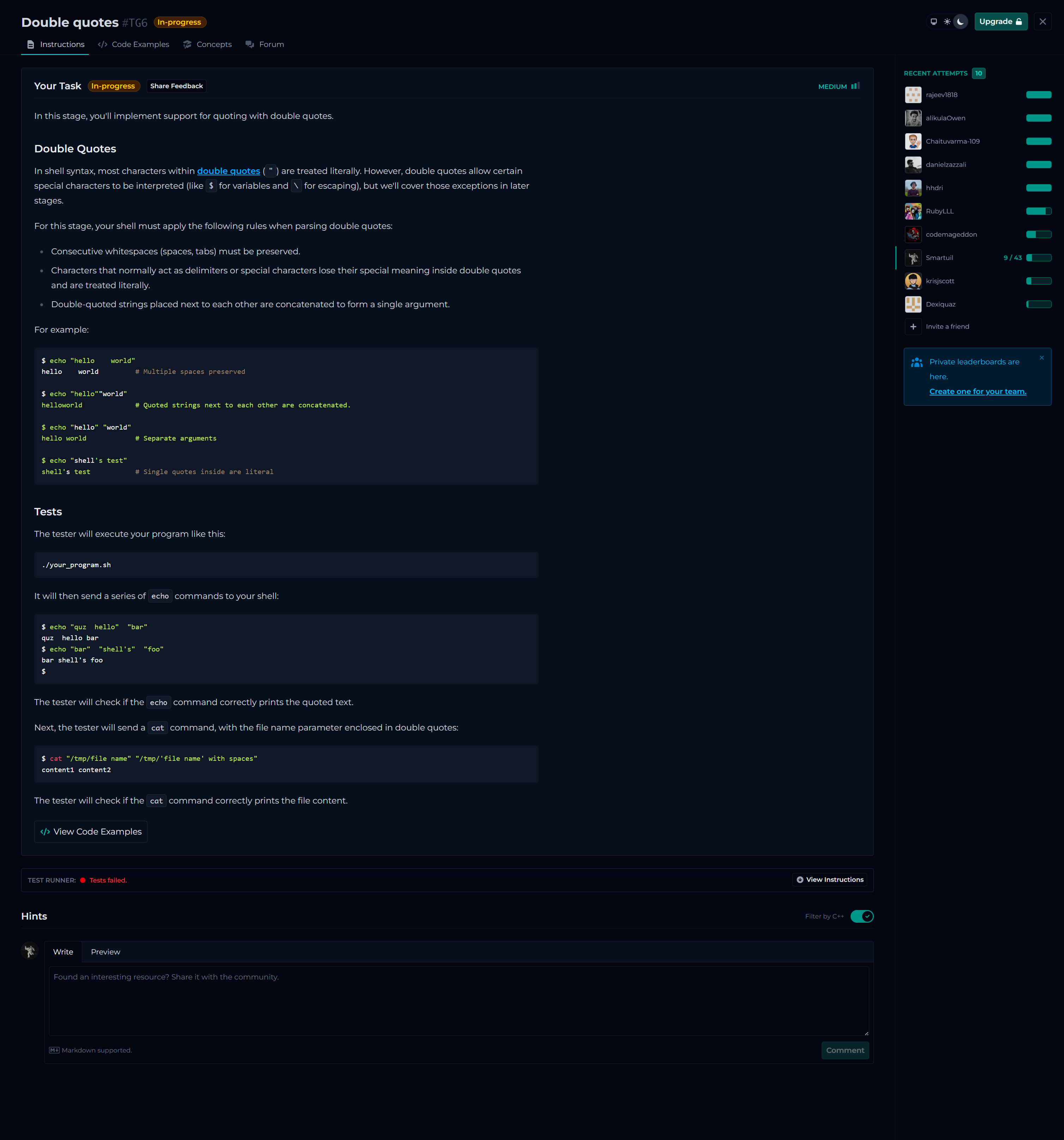The image size is (1064, 1140).
Task: Switch to the Preview tab in Hints
Action: 105,952
